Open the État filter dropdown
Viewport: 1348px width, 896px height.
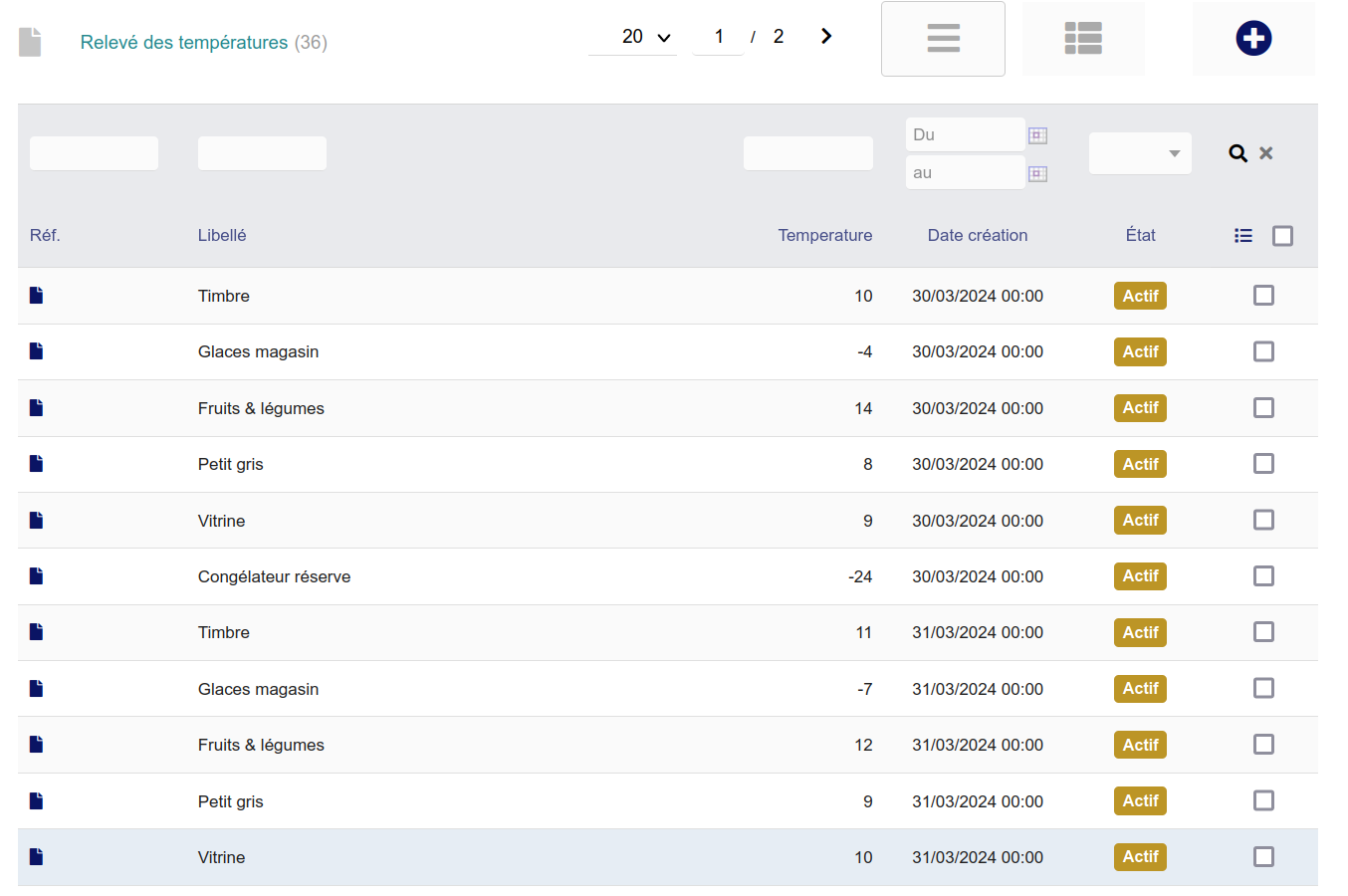click(1140, 153)
